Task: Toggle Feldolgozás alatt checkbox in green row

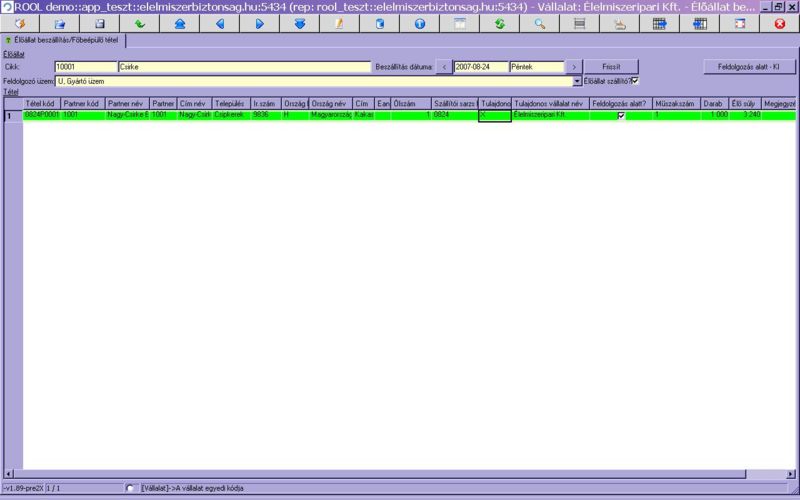Action: [621, 116]
